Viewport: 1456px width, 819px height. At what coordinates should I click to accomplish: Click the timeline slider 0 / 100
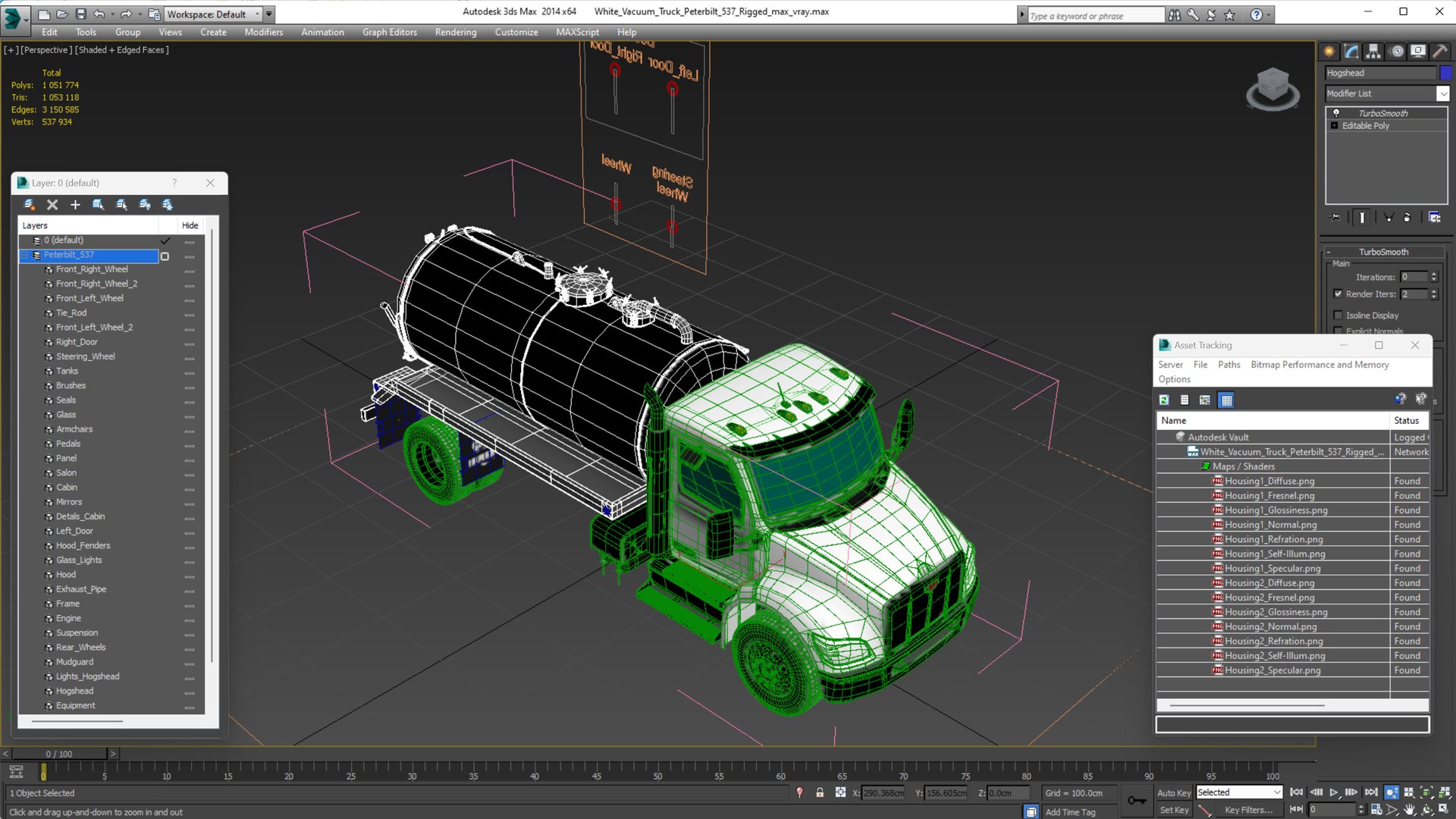(59, 754)
